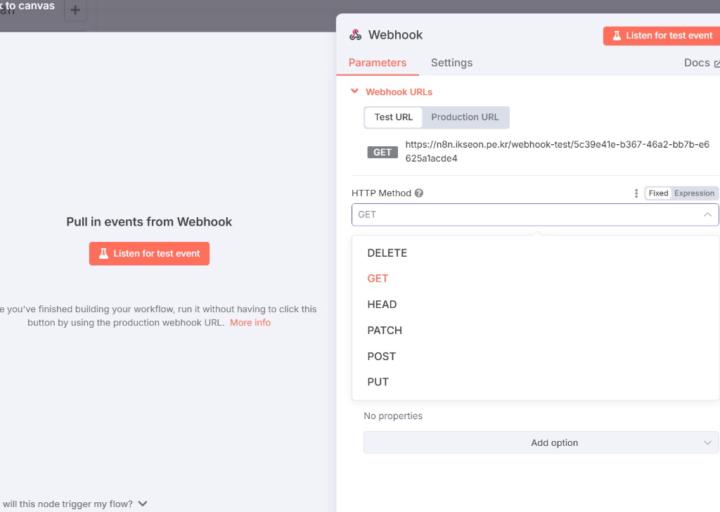The height and width of the screenshot is (512, 720).
Task: Click the More info link
Action: 250,322
